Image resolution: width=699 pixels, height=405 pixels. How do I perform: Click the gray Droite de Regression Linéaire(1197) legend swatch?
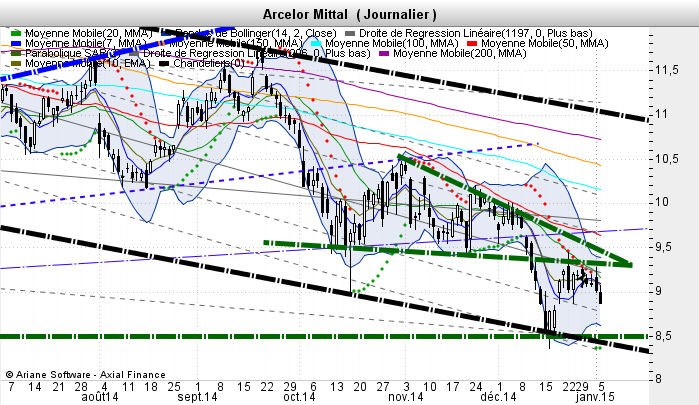tap(350, 33)
